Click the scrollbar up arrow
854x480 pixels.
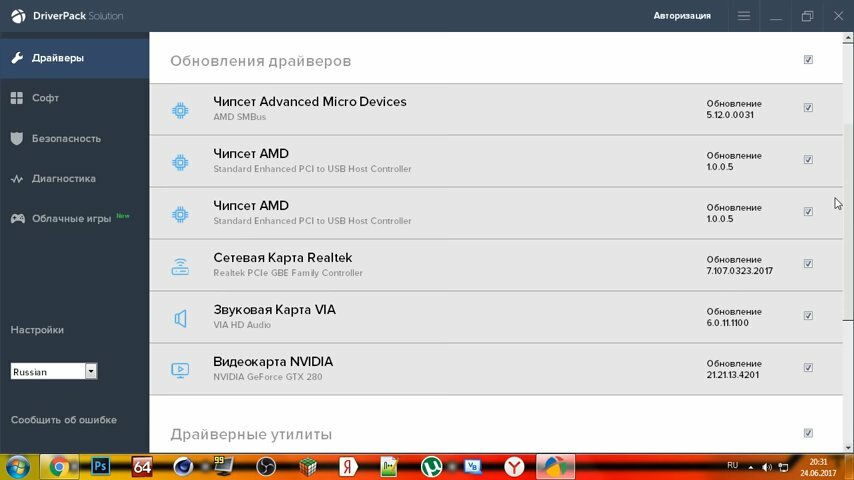(x=848, y=38)
